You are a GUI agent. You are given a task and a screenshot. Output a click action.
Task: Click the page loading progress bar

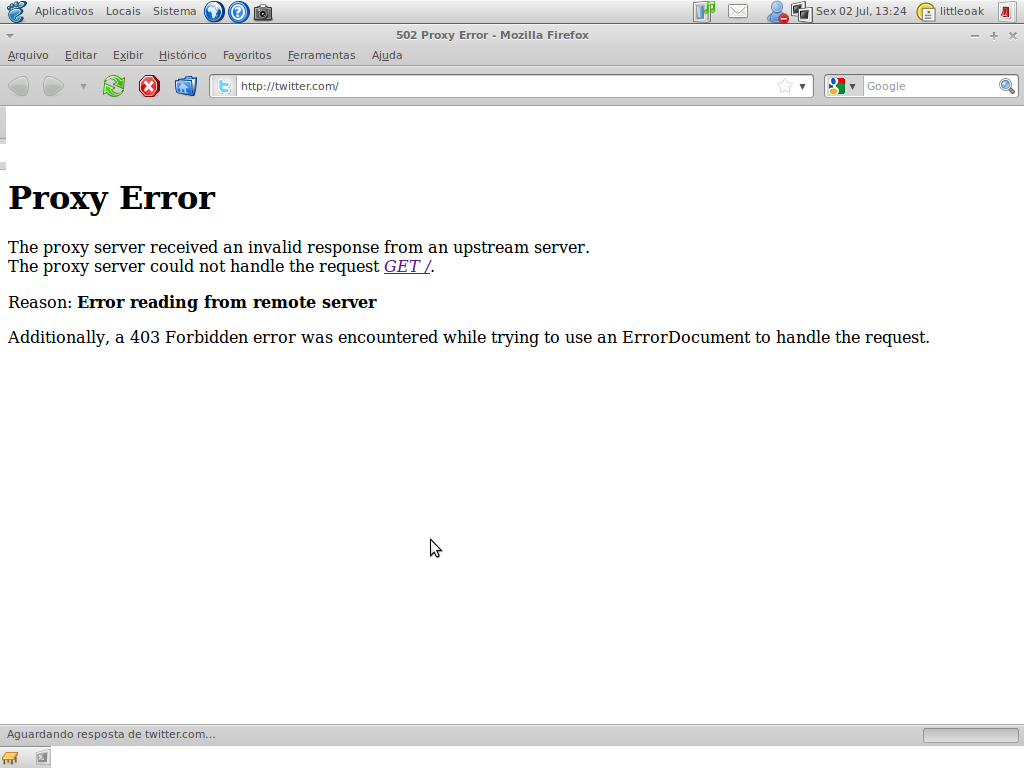pyautogui.click(x=970, y=735)
